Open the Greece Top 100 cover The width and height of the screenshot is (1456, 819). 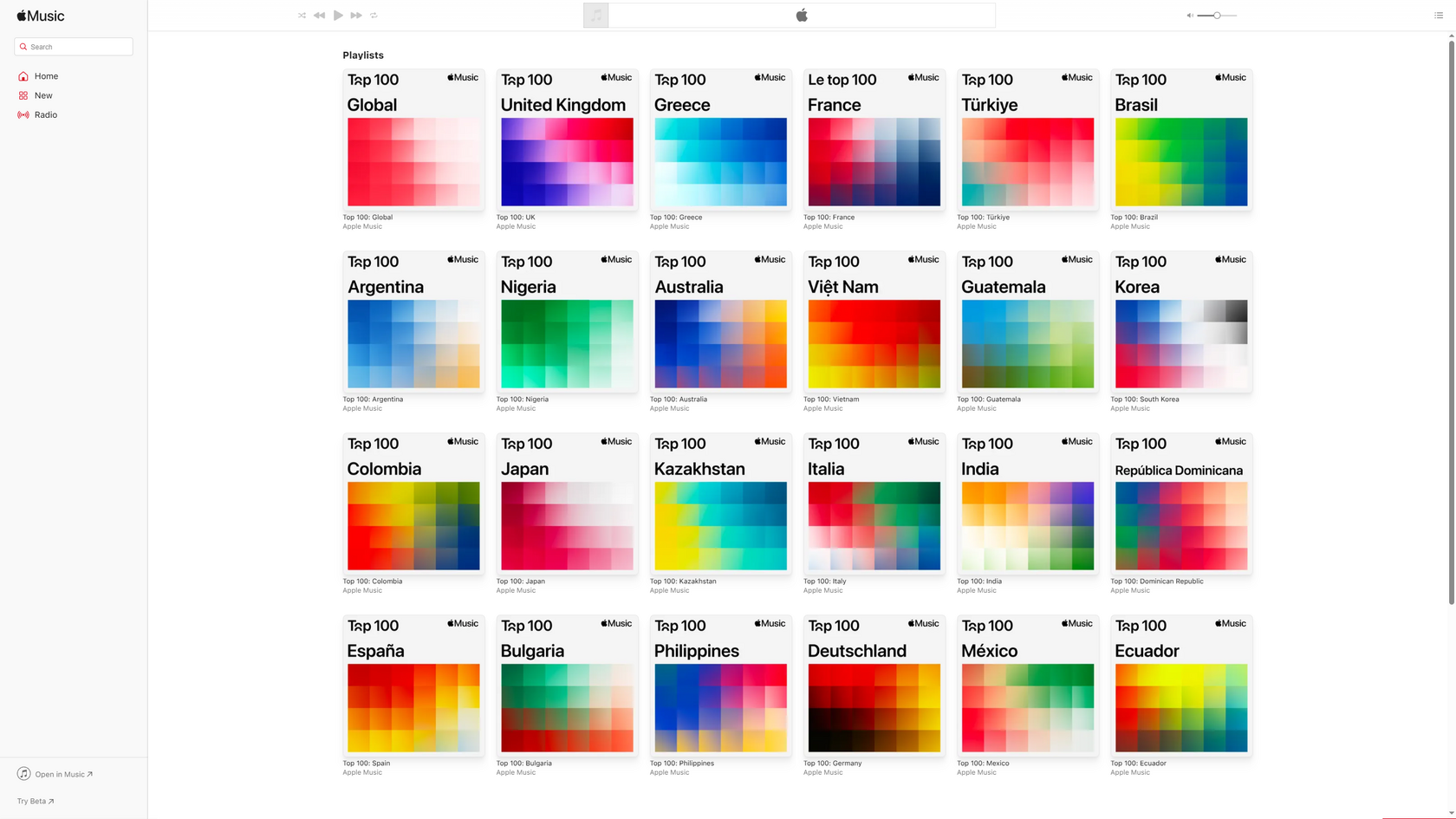tap(721, 140)
